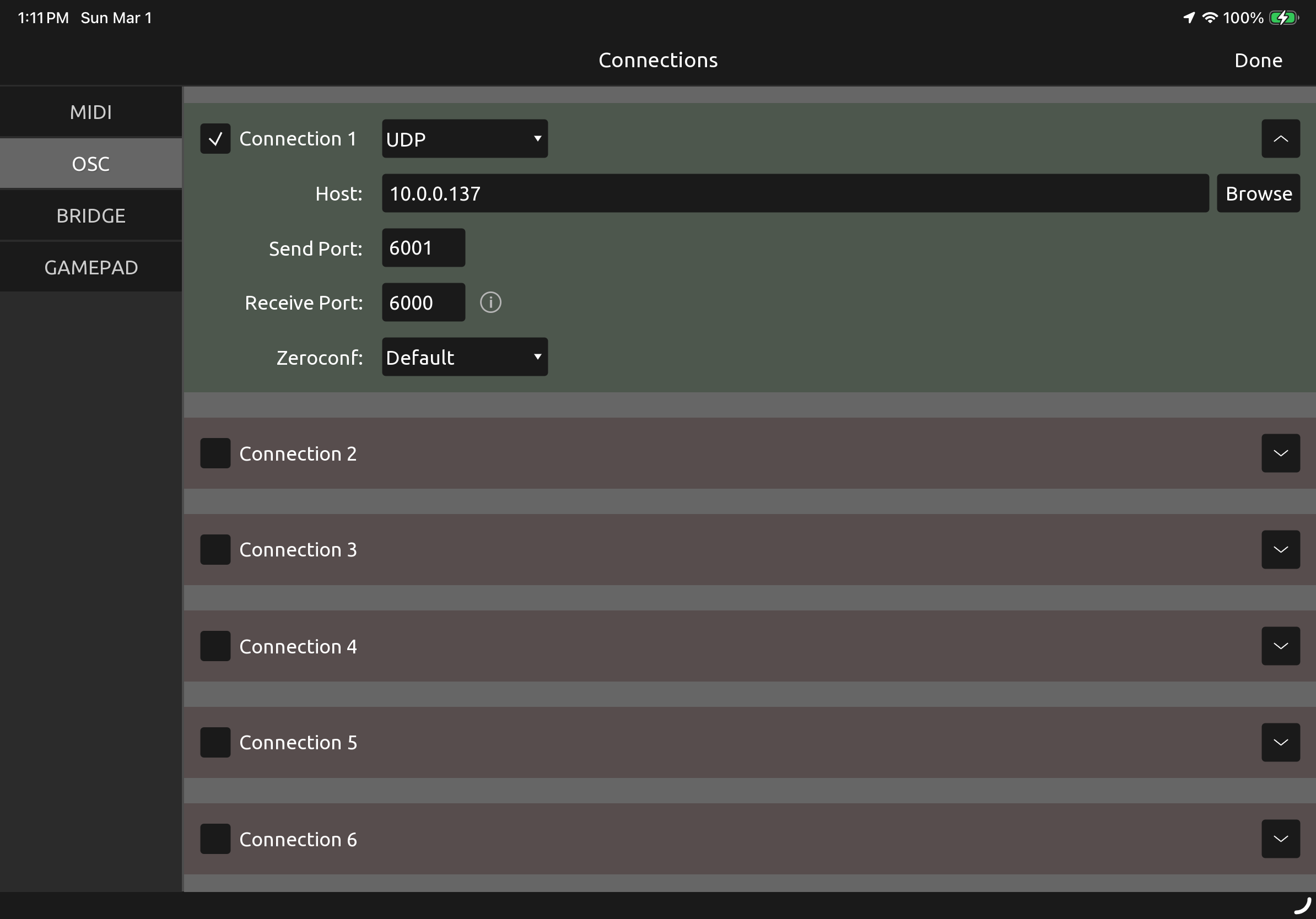Enable the Connection 4 checkbox

215,646
